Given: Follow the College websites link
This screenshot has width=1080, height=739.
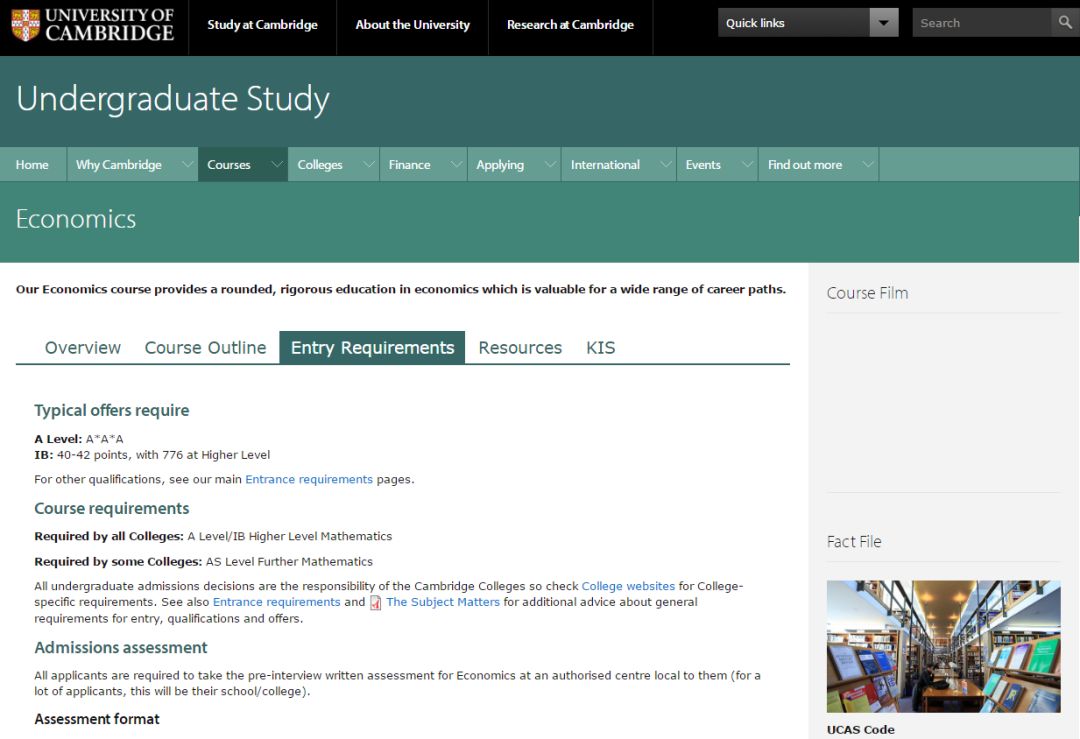Looking at the screenshot, I should click(628, 586).
